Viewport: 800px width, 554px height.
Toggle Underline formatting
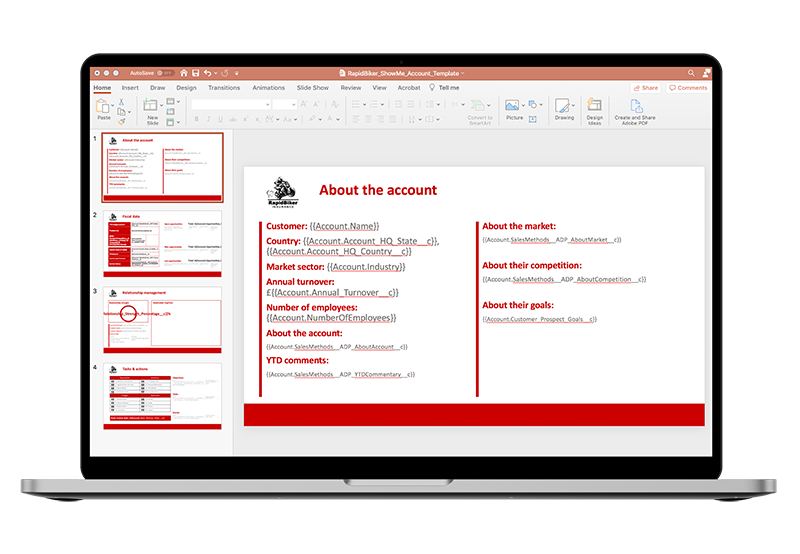[x=220, y=119]
